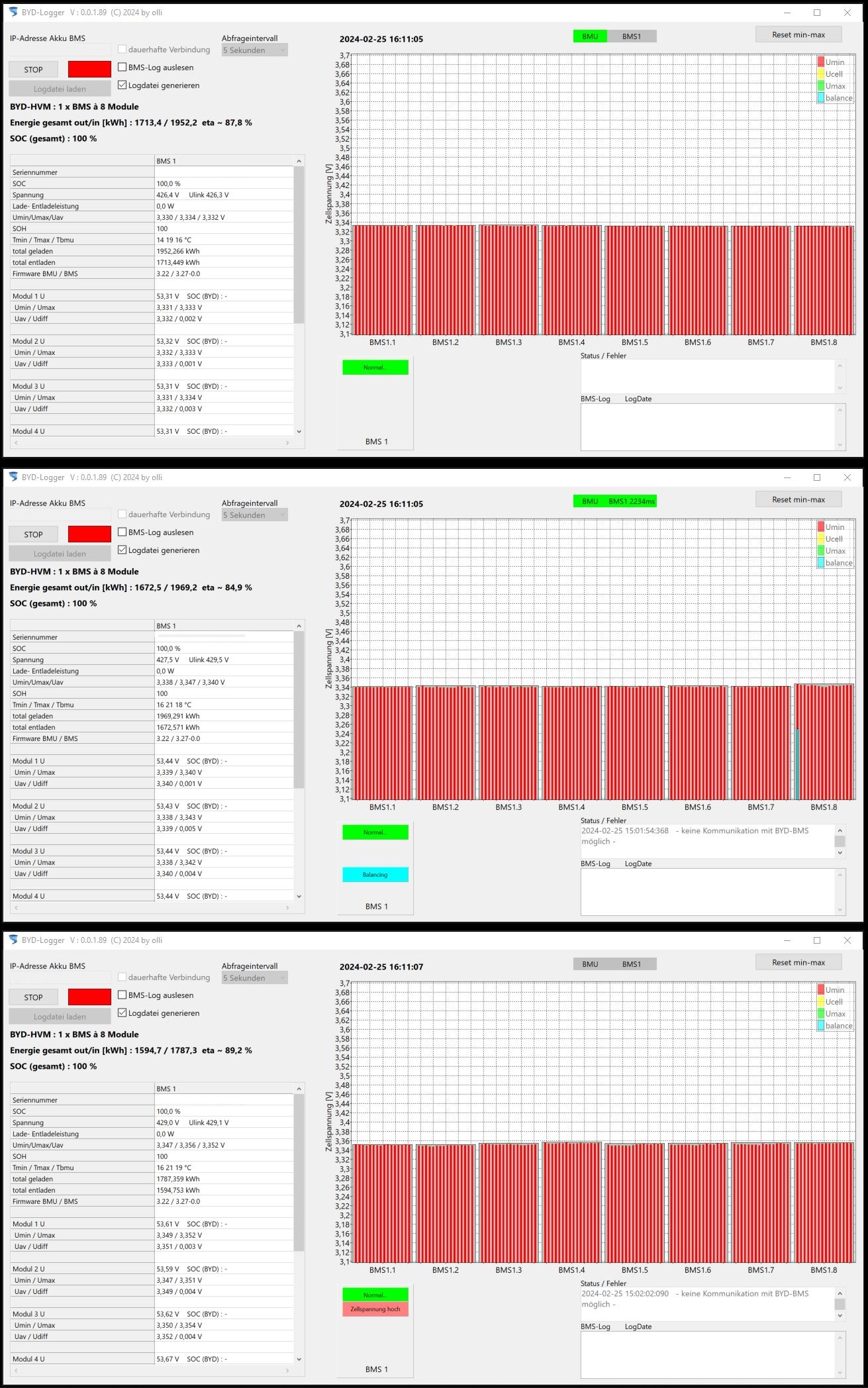Click yellow Ucell legend marker in bottom window chart
This screenshot has width=868, height=1388.
click(x=821, y=1002)
